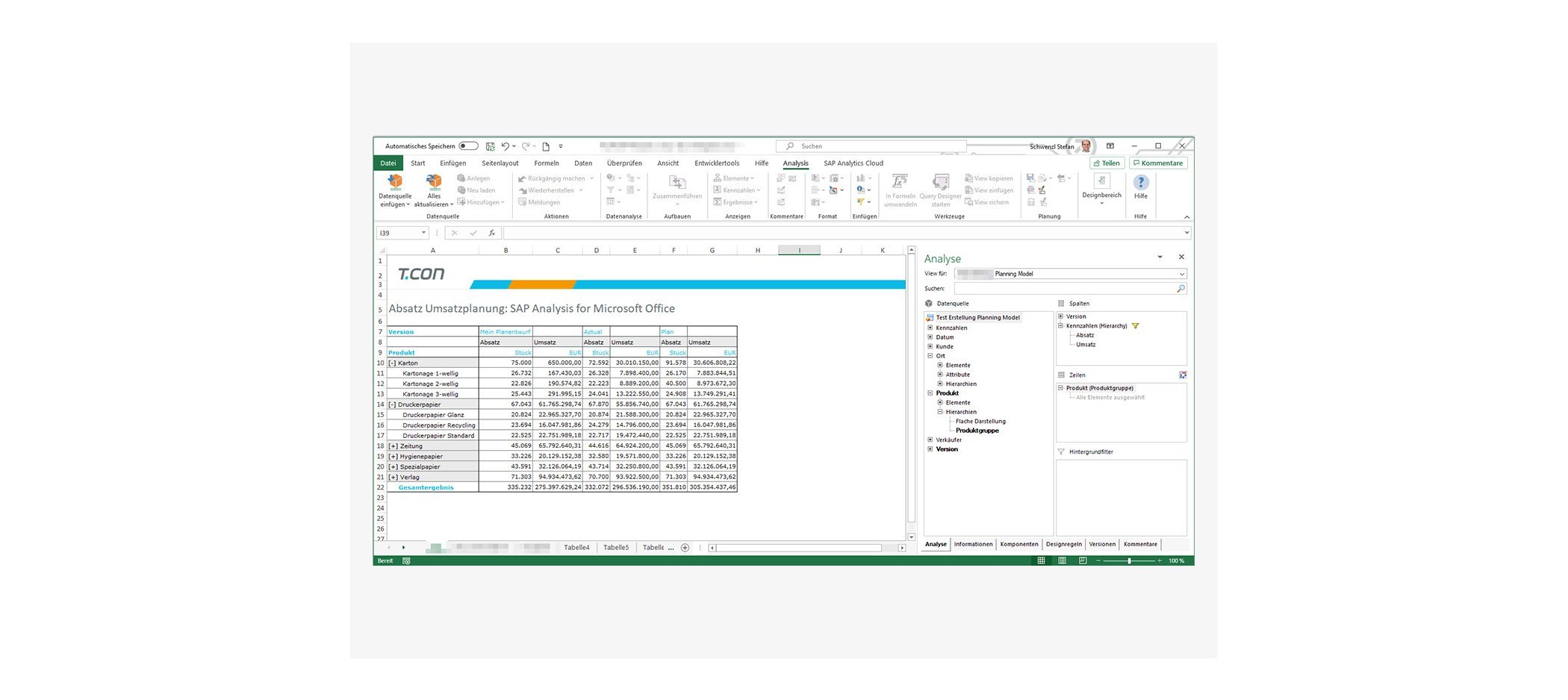
Task: Select Flache Darstellung in the tree
Action: click(x=980, y=421)
